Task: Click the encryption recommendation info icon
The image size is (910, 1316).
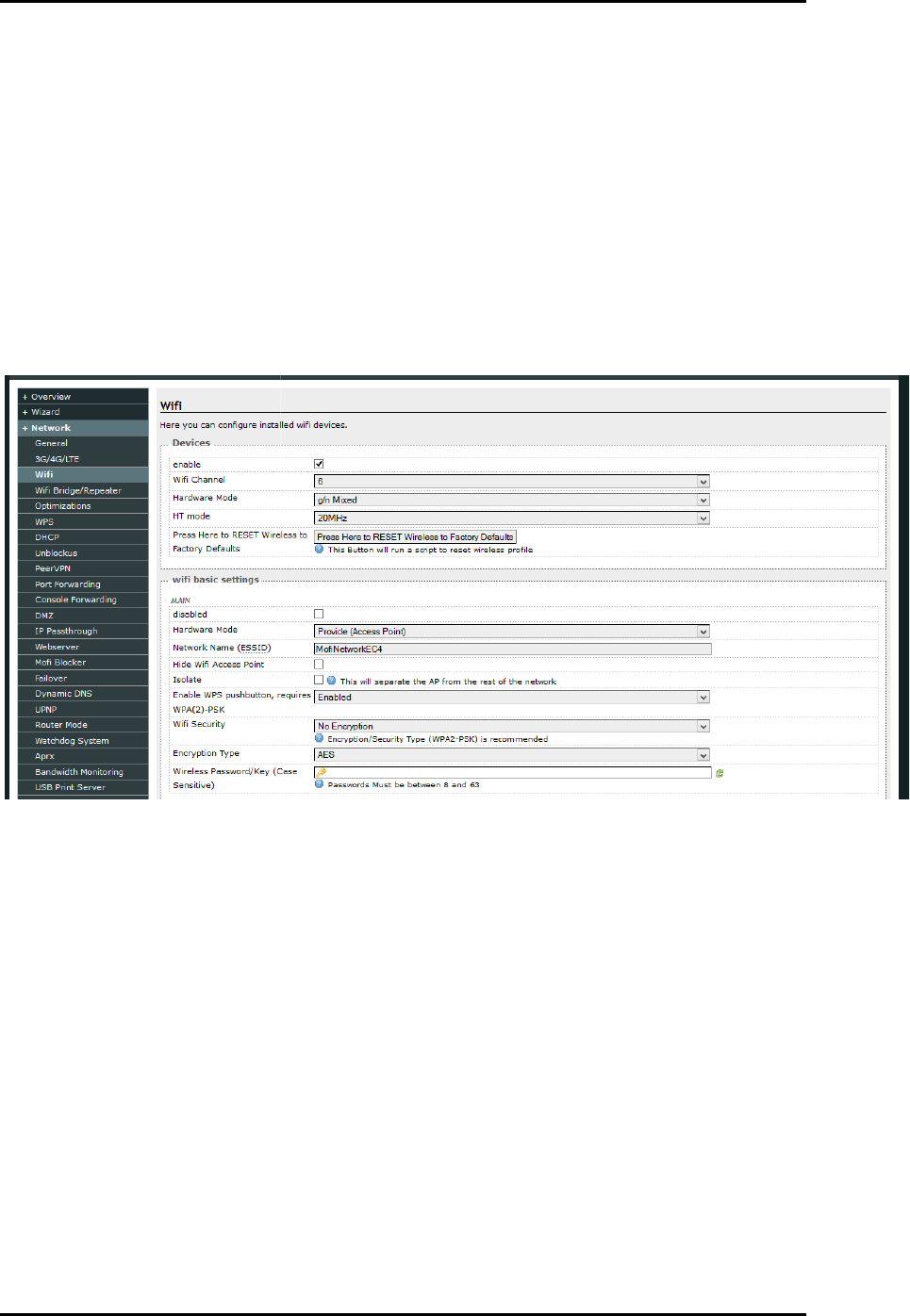Action: pos(319,738)
